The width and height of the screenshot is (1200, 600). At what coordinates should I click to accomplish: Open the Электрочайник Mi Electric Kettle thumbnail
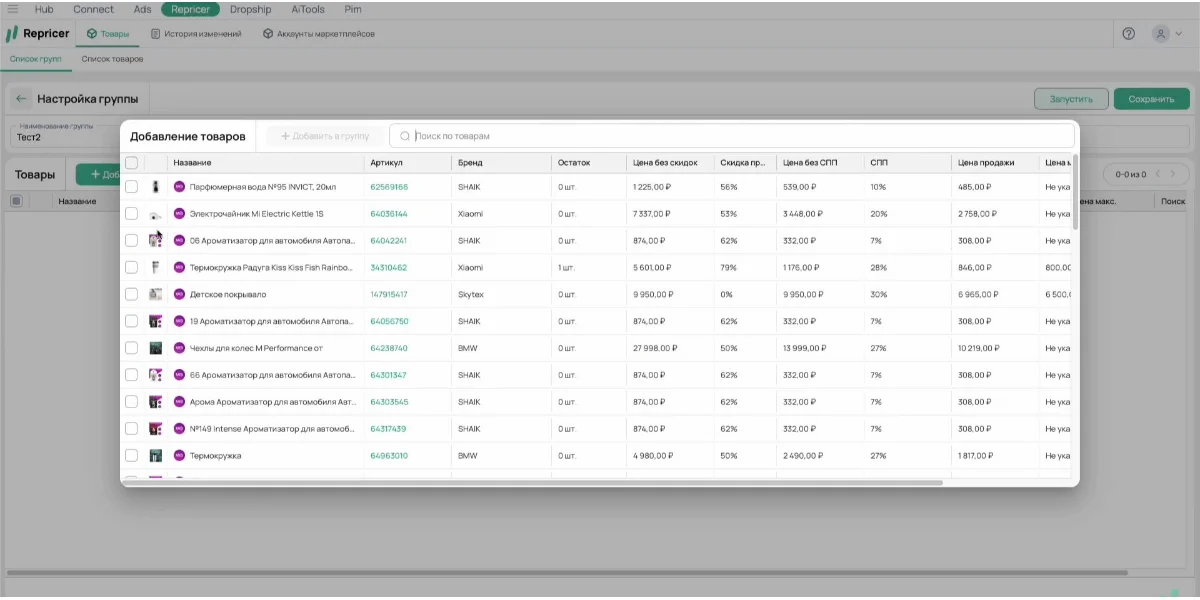tap(155, 214)
